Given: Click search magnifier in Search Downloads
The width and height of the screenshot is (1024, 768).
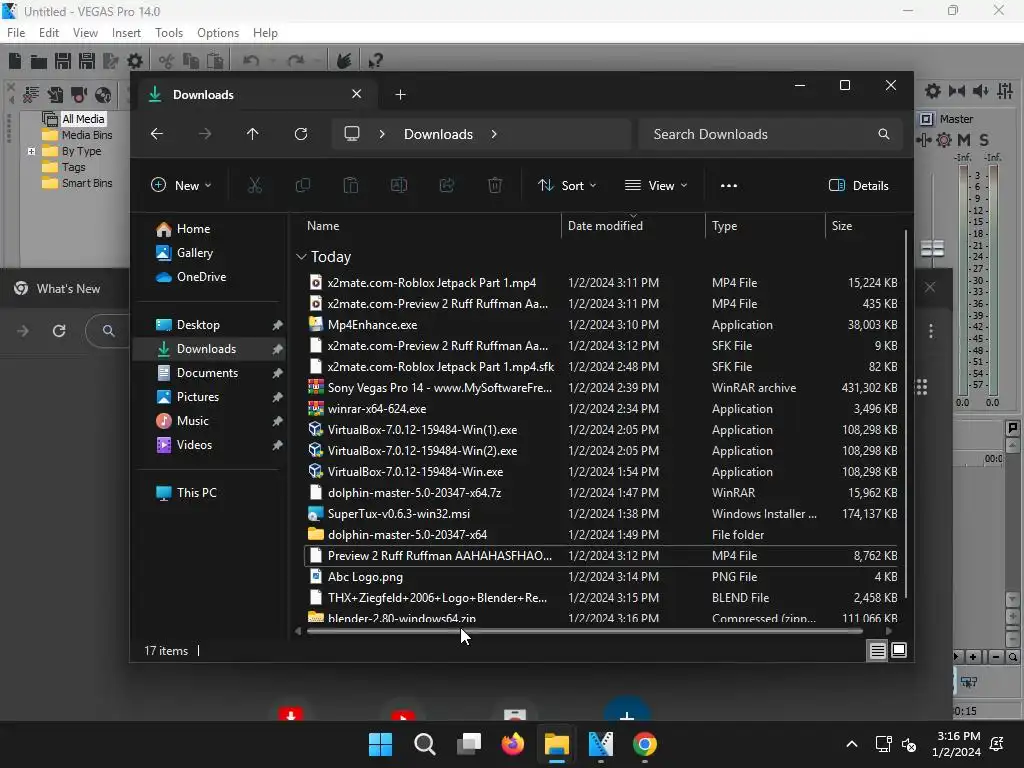Looking at the screenshot, I should pyautogui.click(x=884, y=134).
